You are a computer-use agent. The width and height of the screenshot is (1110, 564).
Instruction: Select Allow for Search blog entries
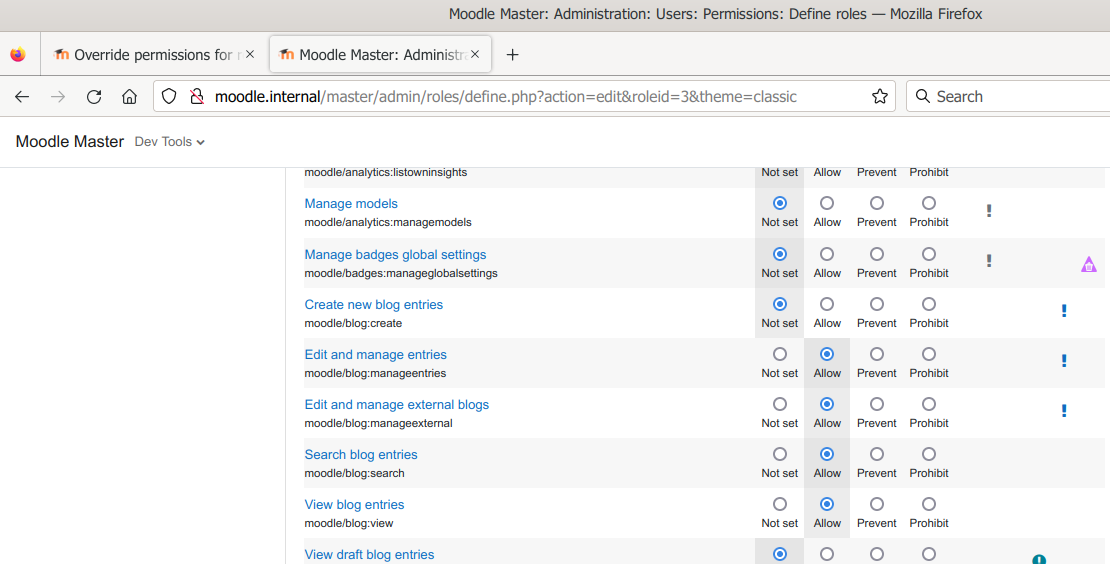[827, 454]
